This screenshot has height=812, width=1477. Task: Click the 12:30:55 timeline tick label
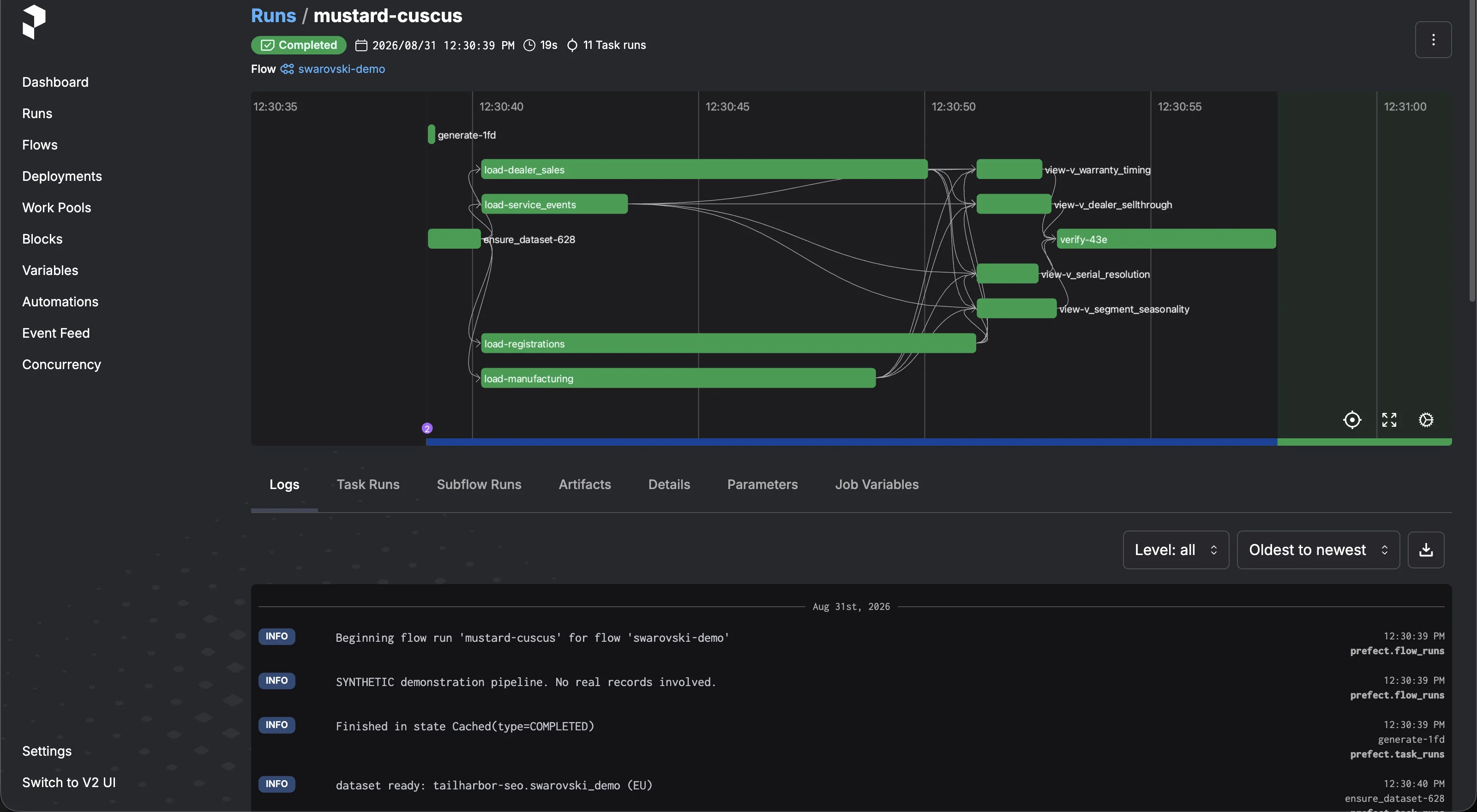point(1179,107)
